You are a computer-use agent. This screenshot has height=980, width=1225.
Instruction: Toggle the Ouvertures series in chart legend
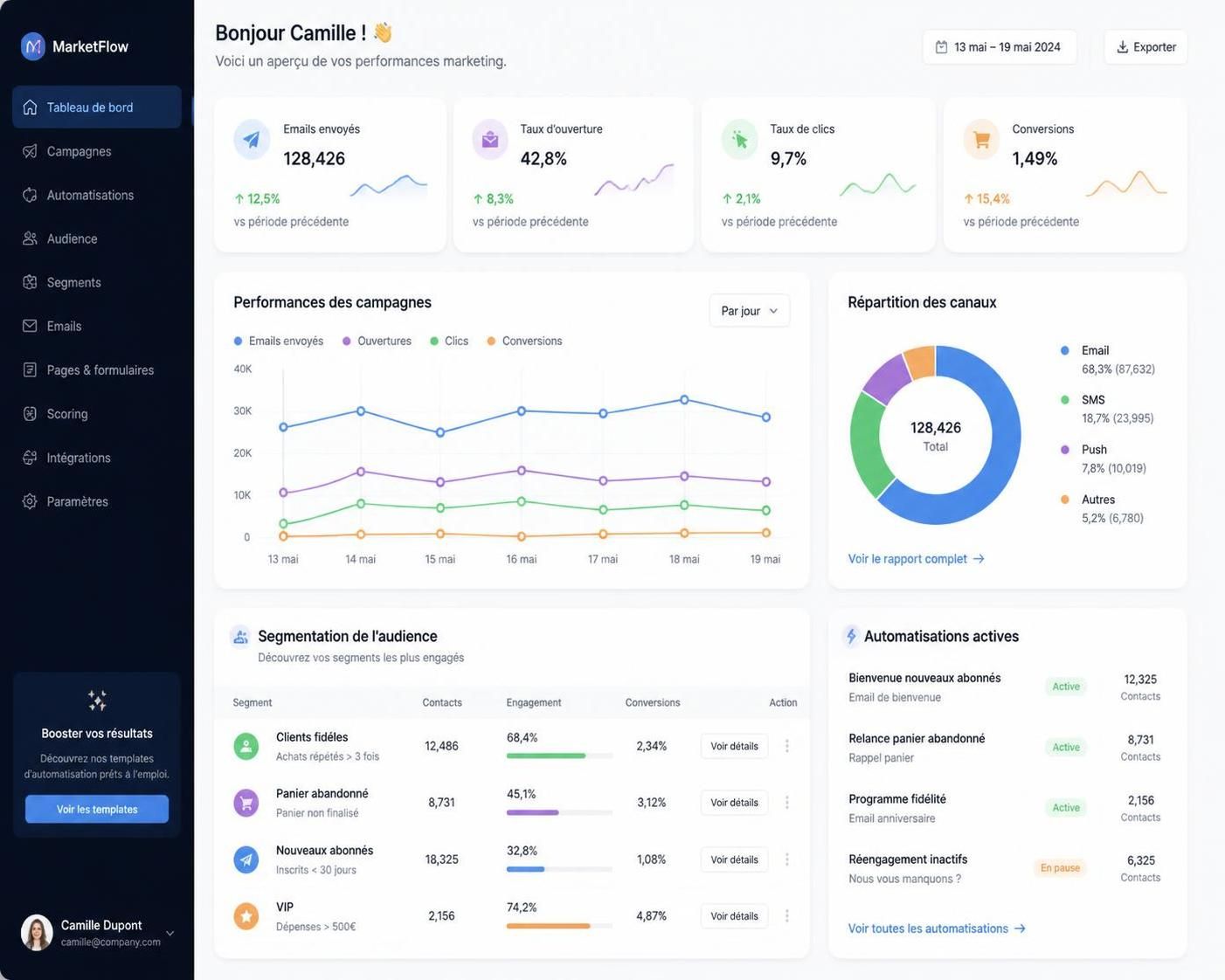pyautogui.click(x=377, y=341)
